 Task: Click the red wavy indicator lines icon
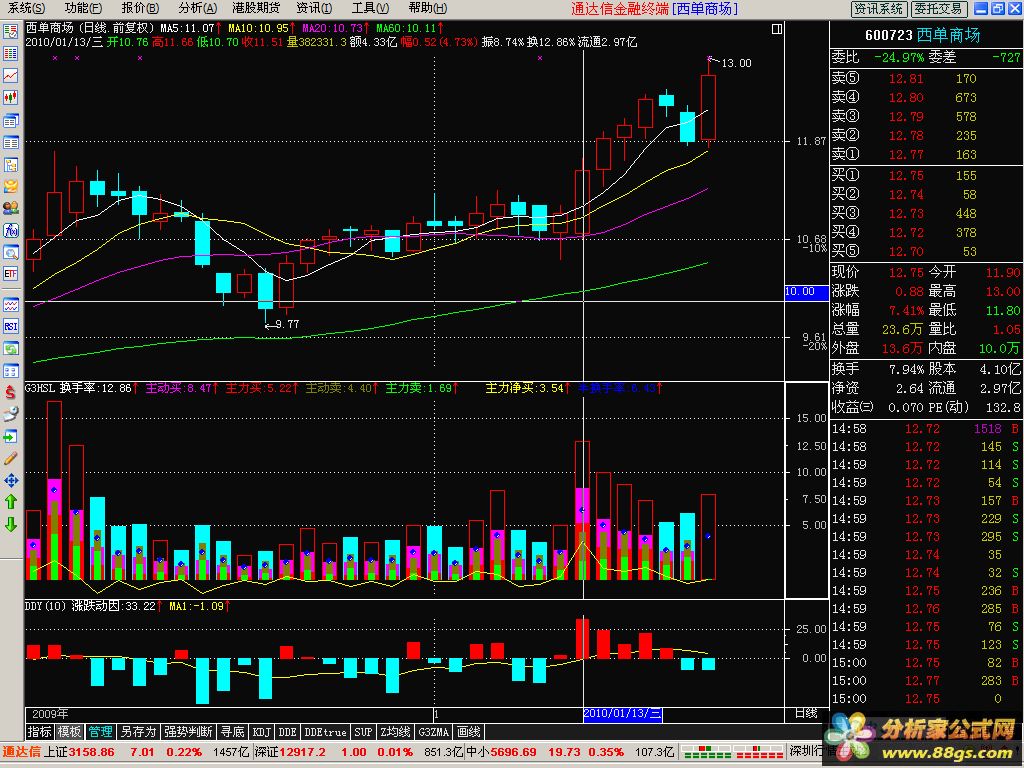pyautogui.click(x=10, y=304)
